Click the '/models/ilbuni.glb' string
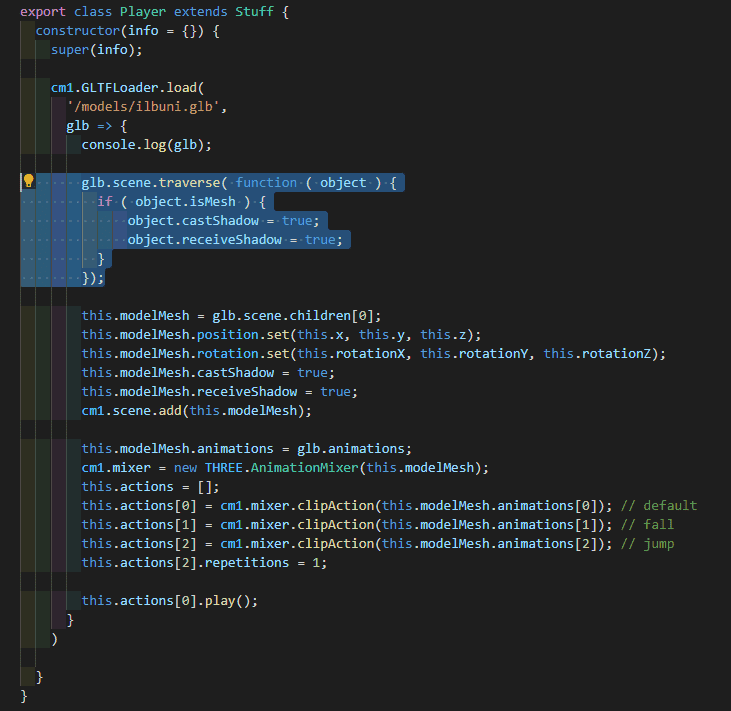 point(143,107)
